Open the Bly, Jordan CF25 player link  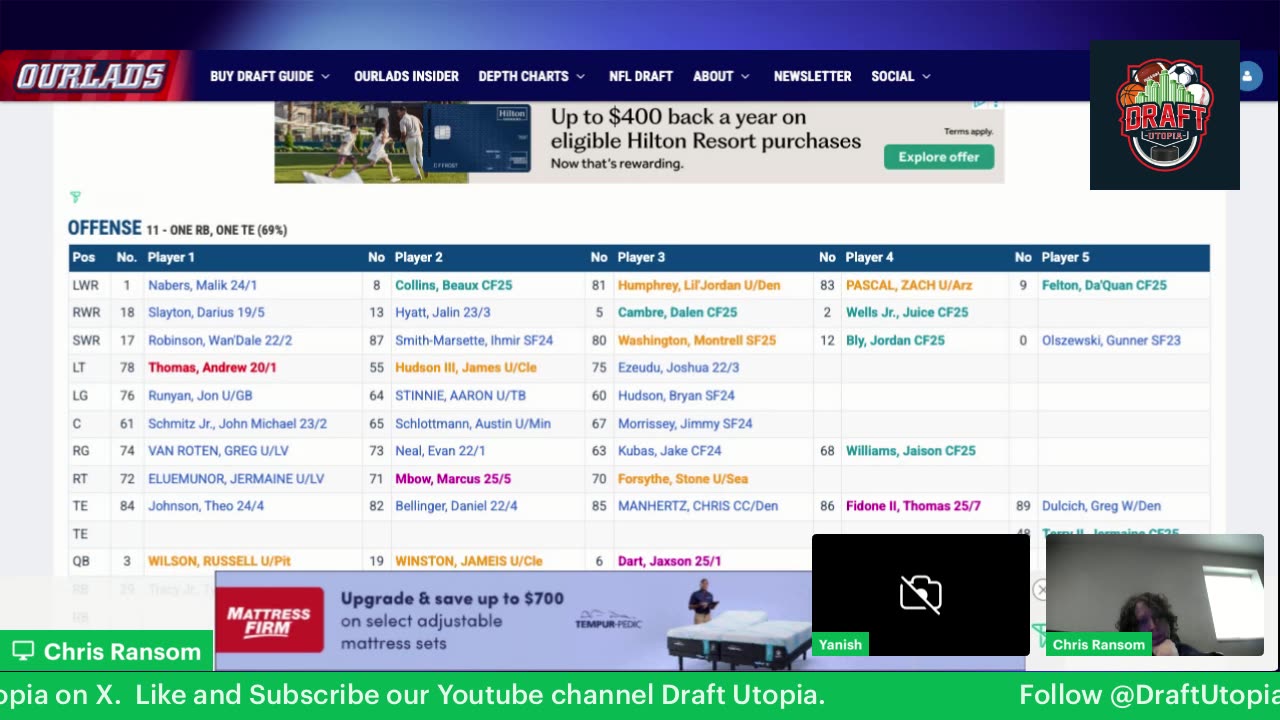pyautogui.click(x=895, y=340)
